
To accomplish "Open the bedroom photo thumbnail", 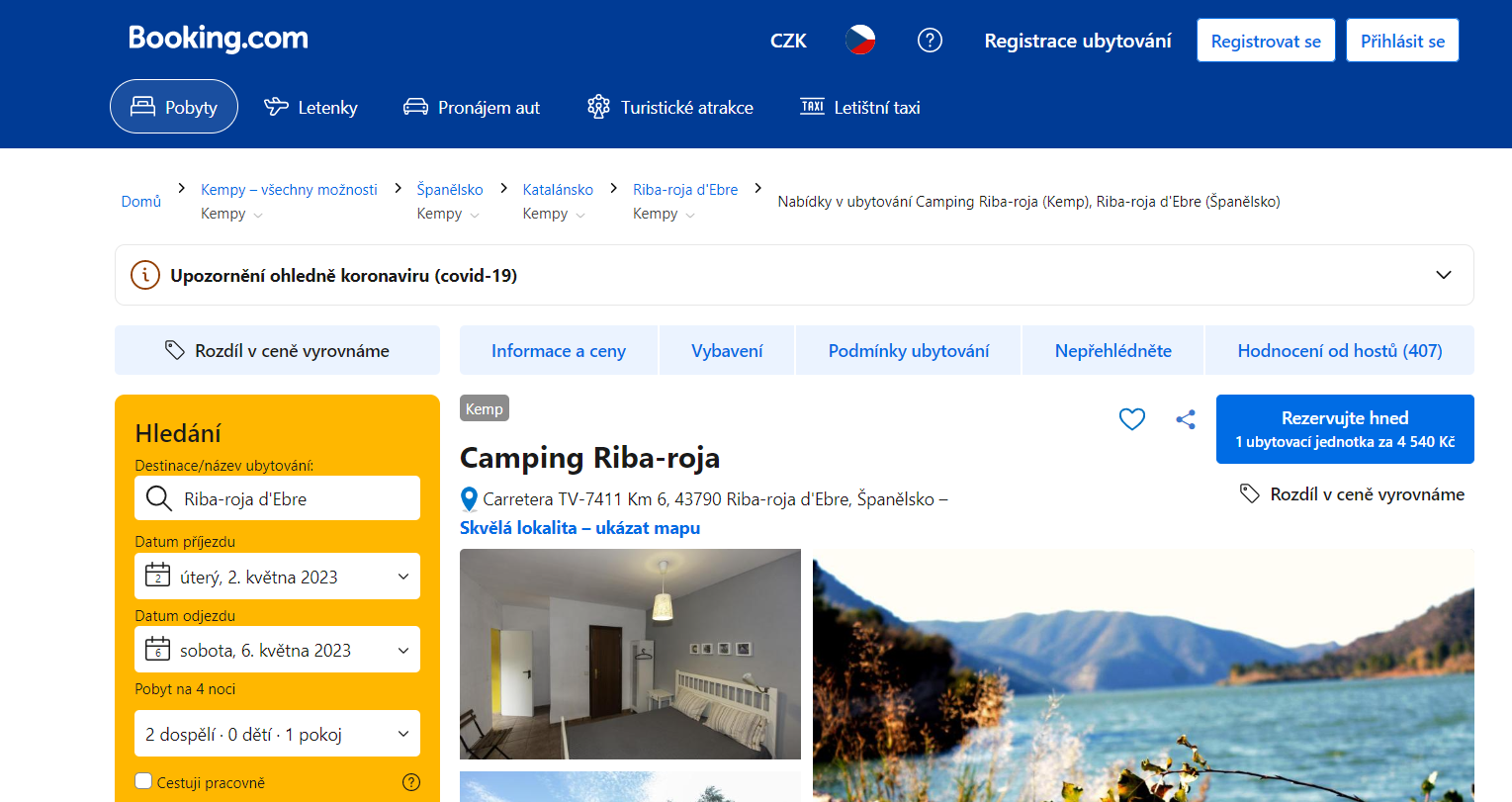I will pos(630,654).
